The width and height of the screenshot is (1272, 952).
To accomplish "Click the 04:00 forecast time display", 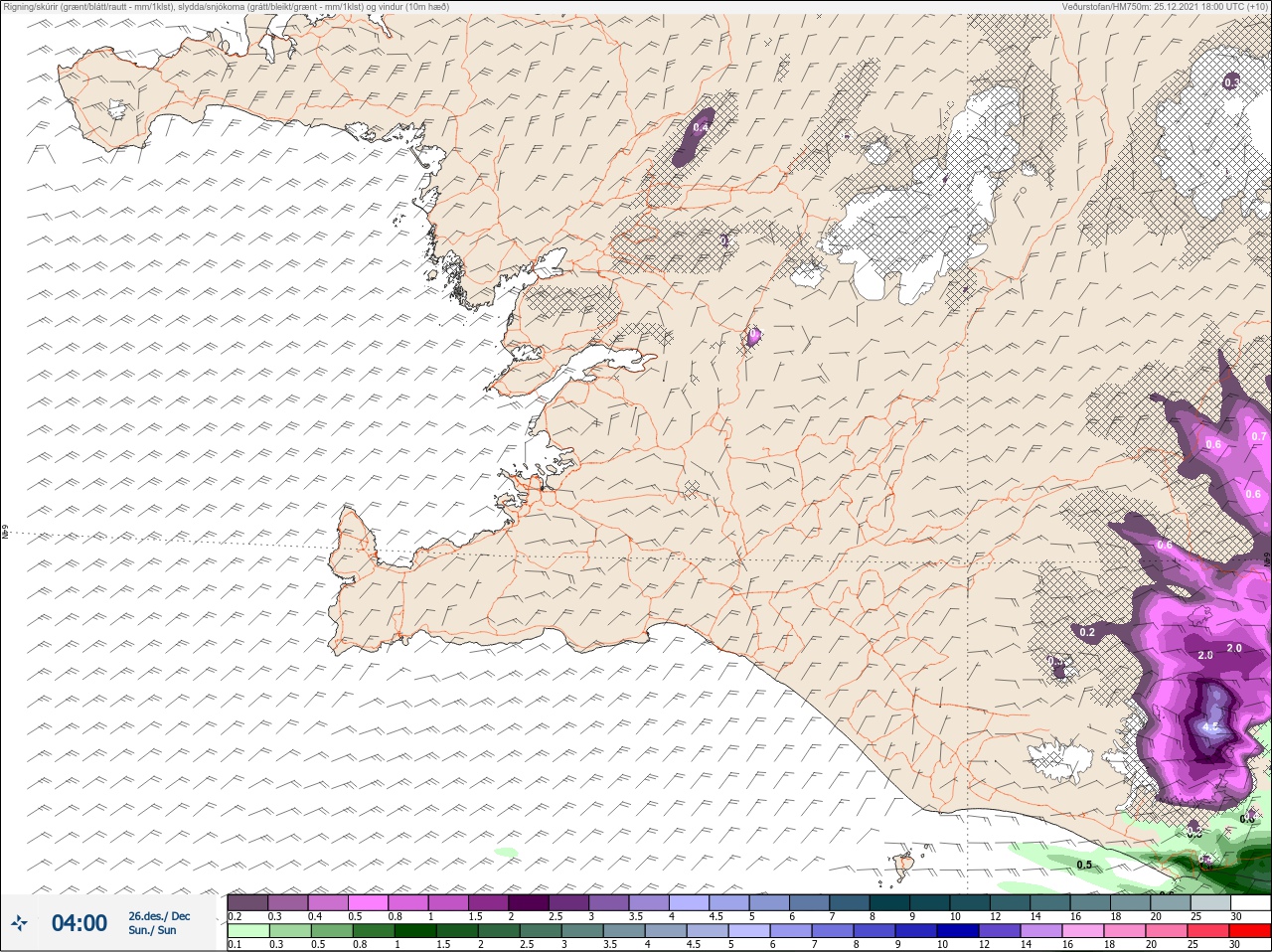I will (79, 923).
